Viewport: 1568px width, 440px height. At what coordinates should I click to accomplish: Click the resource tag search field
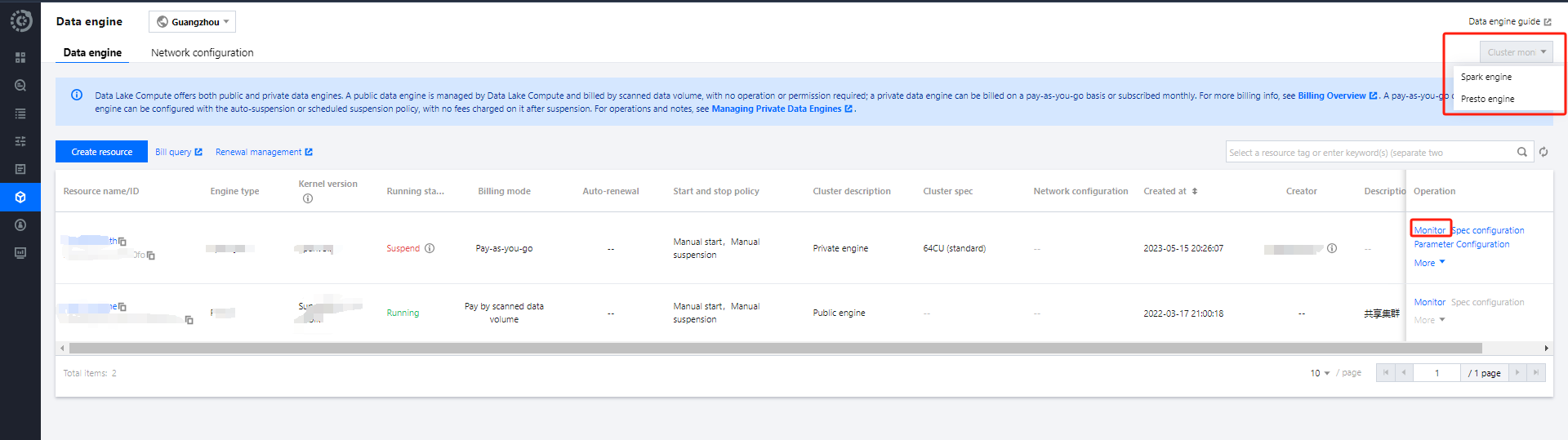(1369, 153)
